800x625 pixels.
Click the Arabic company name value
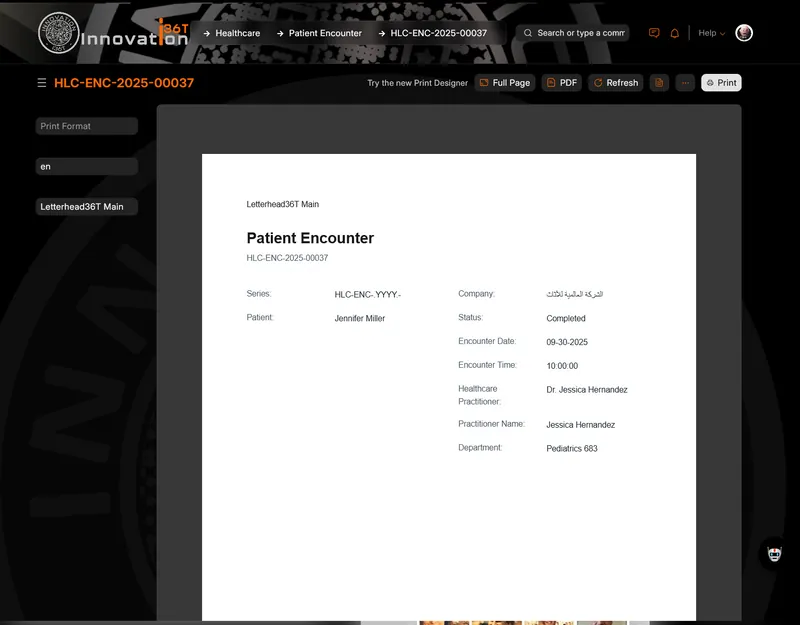574,294
